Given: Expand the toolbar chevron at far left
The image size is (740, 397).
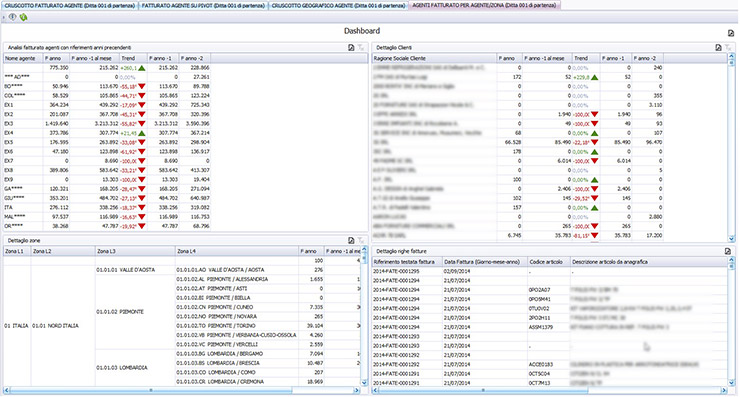Looking at the screenshot, I should 4,17.
